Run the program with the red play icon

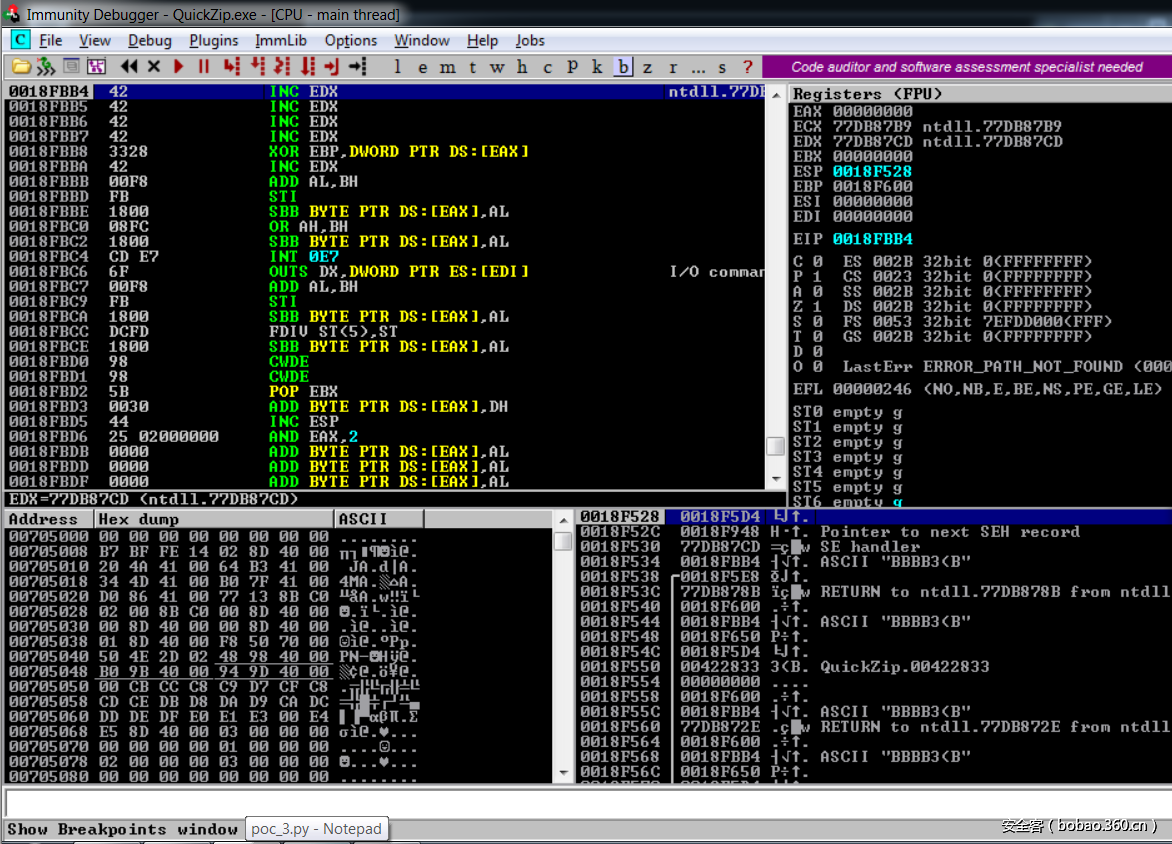(178, 66)
